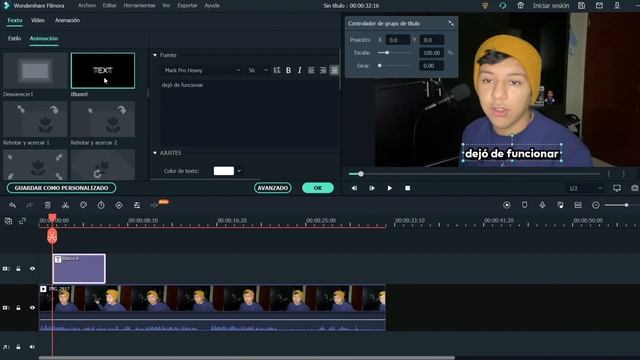
Task: Open text color dropdown arrow
Action: [239, 171]
